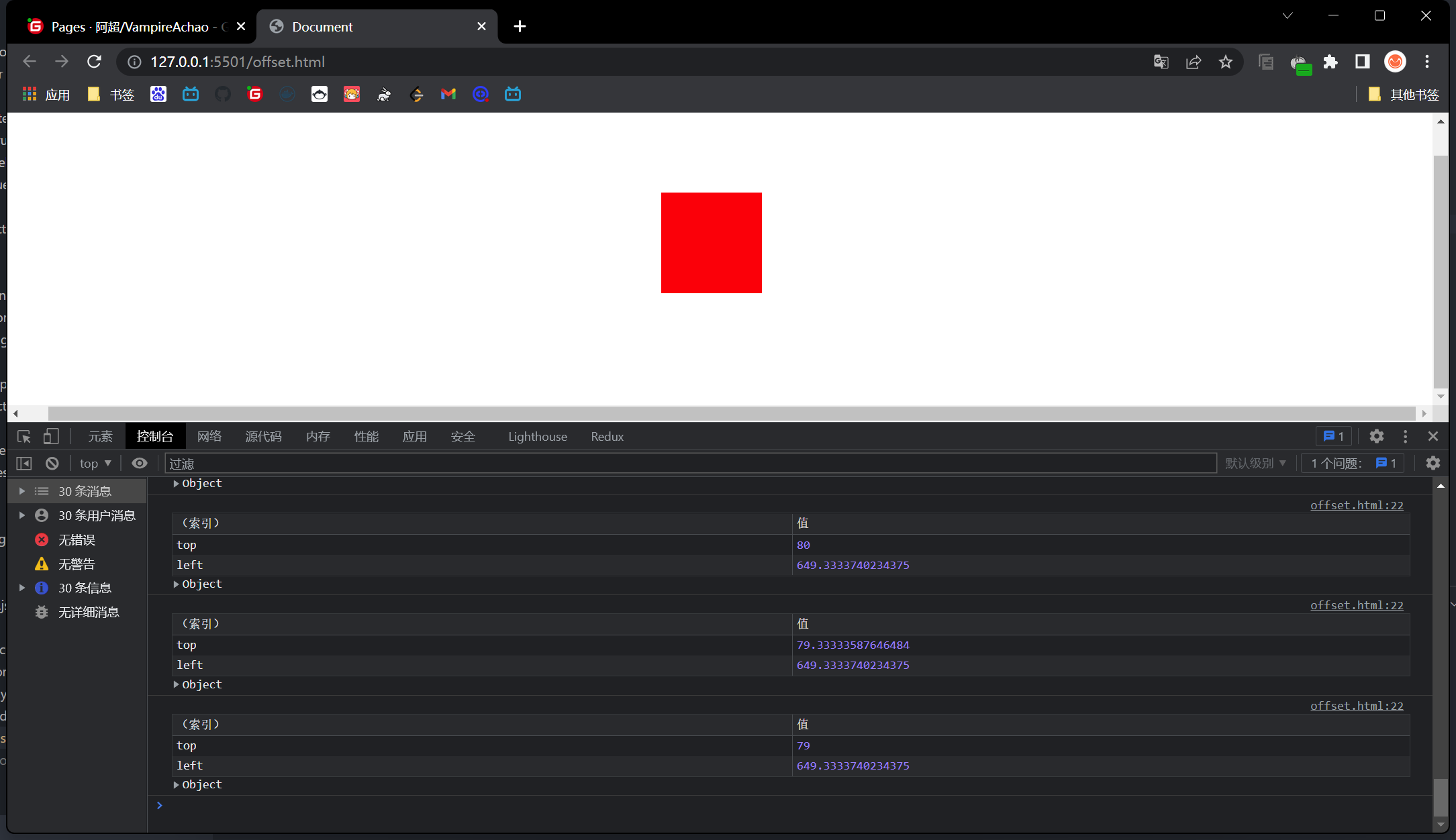Open console settings gear at right

1433,464
